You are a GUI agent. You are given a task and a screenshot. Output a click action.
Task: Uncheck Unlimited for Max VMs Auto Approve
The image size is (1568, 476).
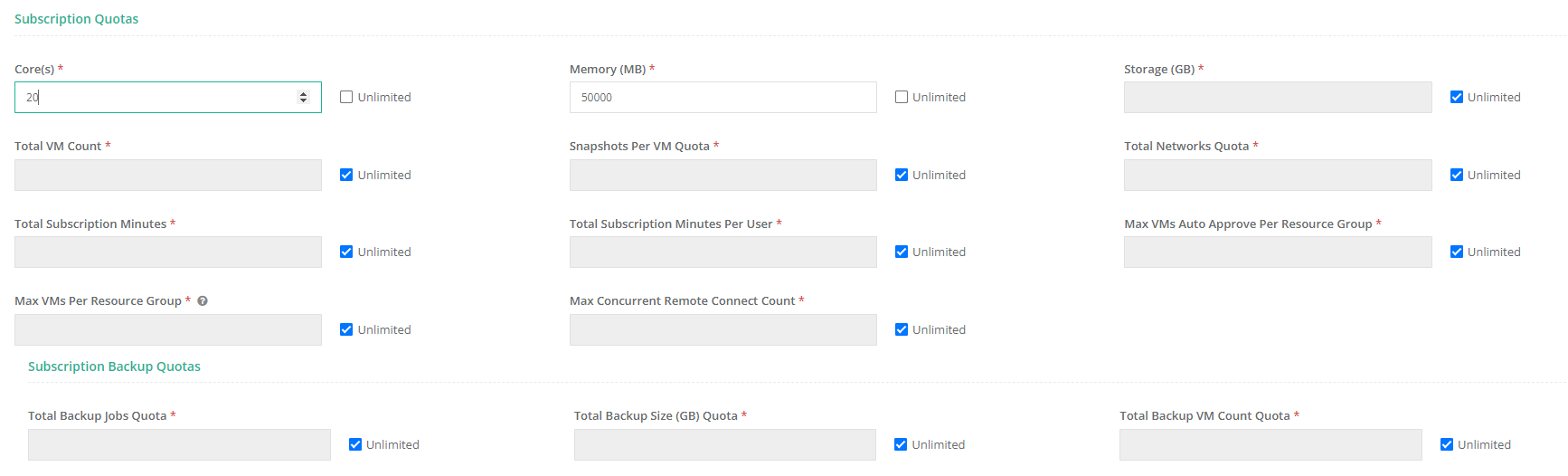pyautogui.click(x=1457, y=252)
